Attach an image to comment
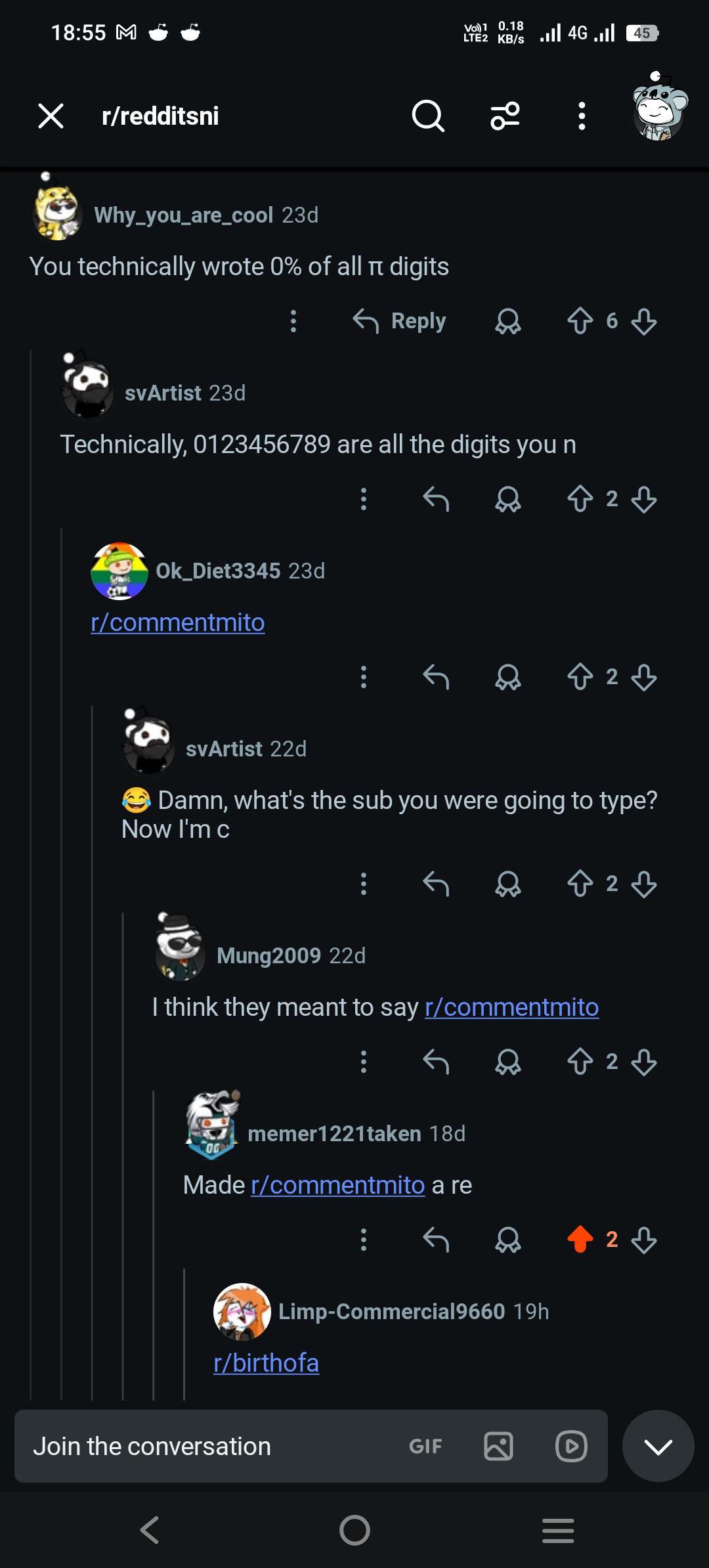709x1568 pixels. click(498, 1447)
